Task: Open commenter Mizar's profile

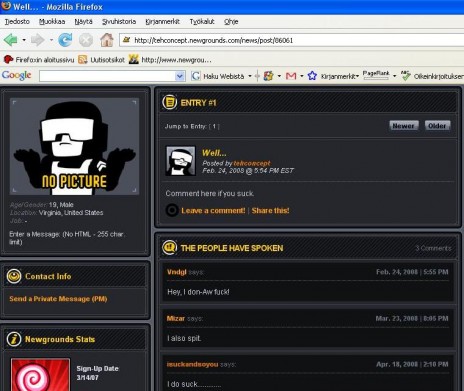Action: [x=176, y=318]
